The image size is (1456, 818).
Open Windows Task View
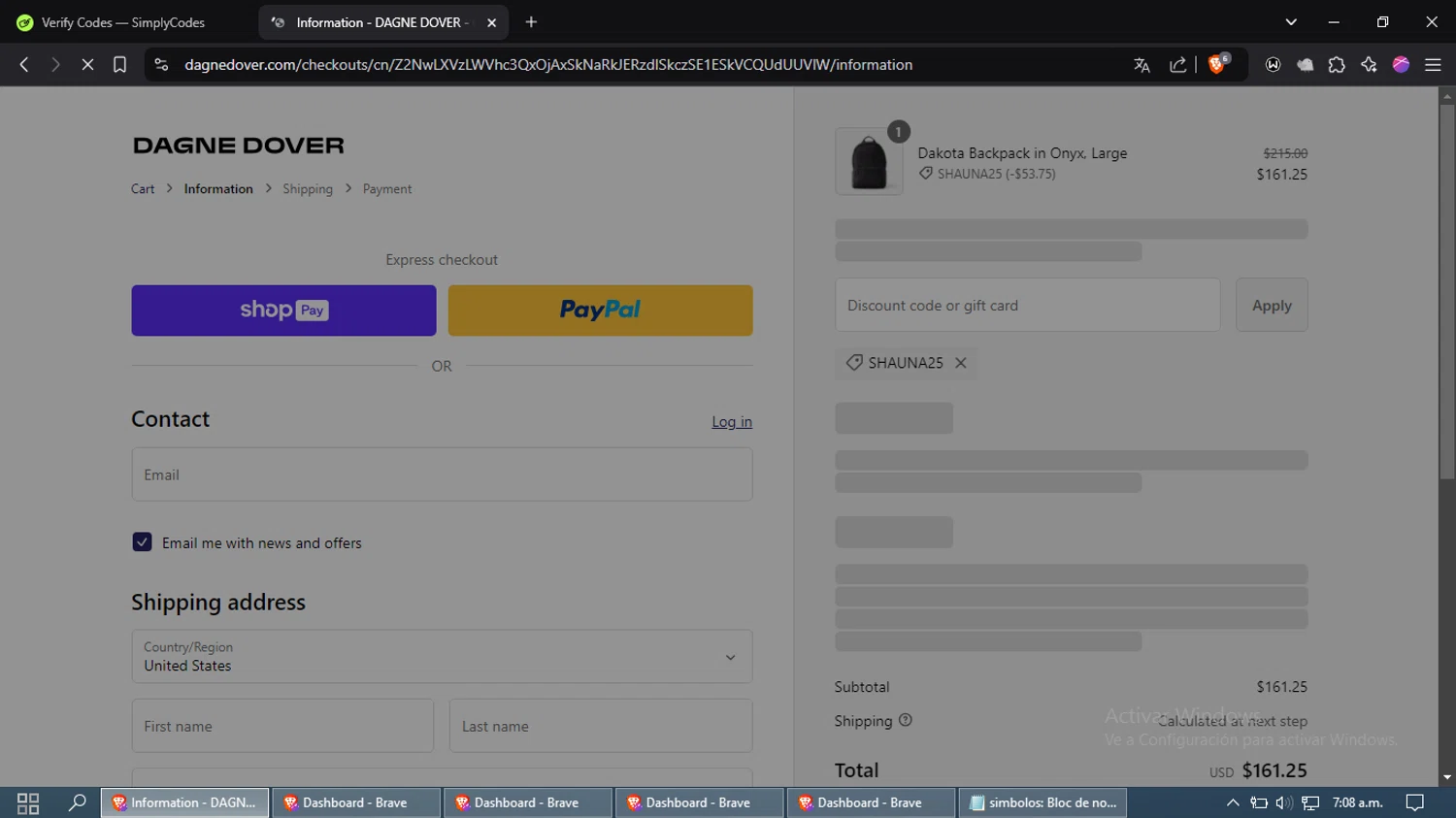coord(28,802)
